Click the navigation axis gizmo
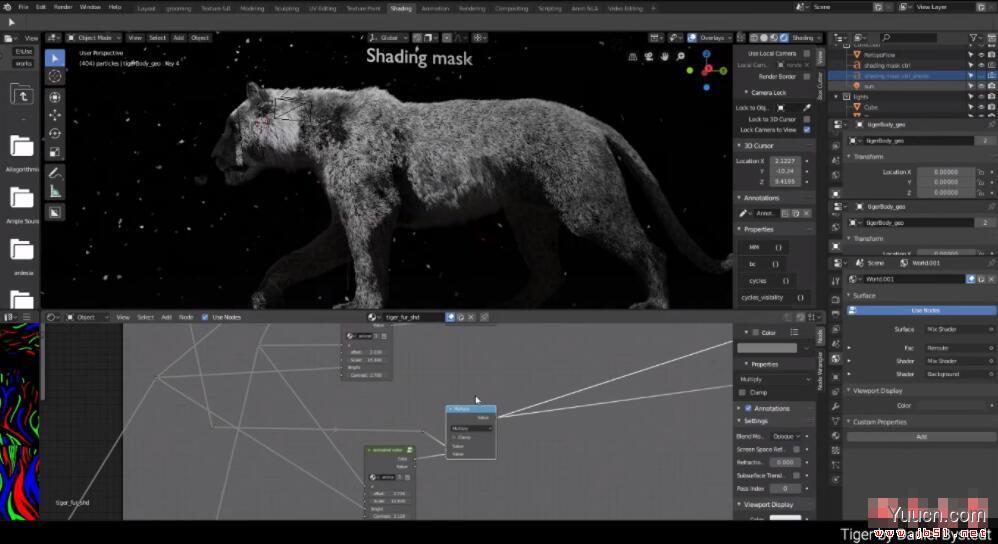This screenshot has height=544, width=998. pos(706,70)
